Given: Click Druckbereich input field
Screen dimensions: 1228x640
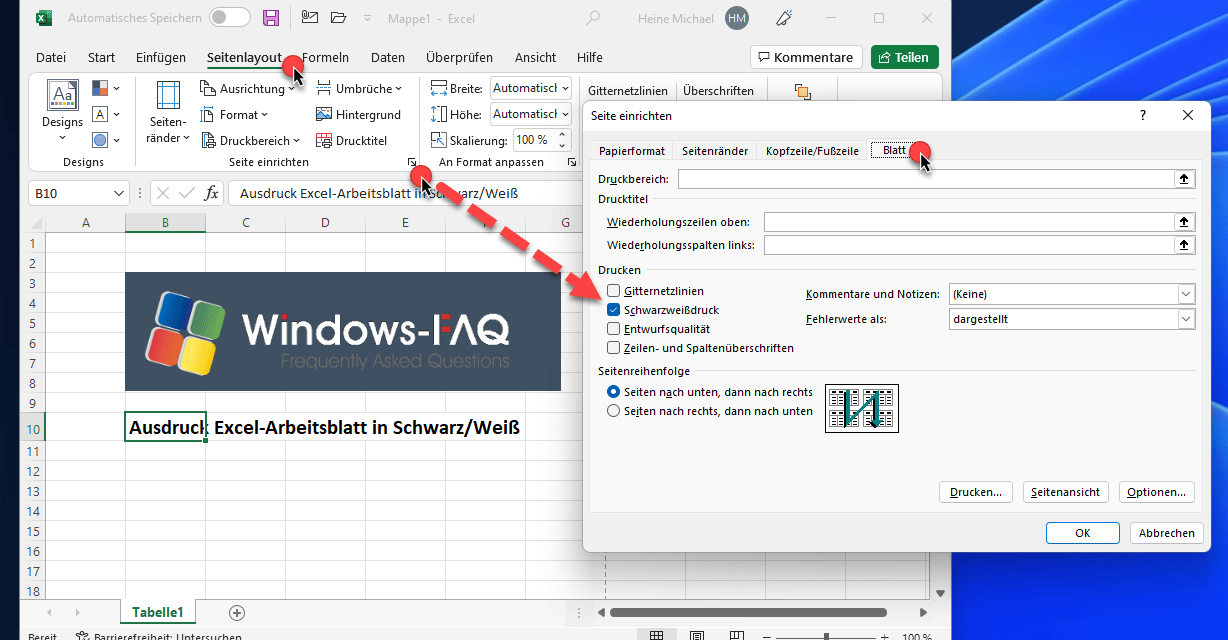Looking at the screenshot, I should (x=926, y=179).
